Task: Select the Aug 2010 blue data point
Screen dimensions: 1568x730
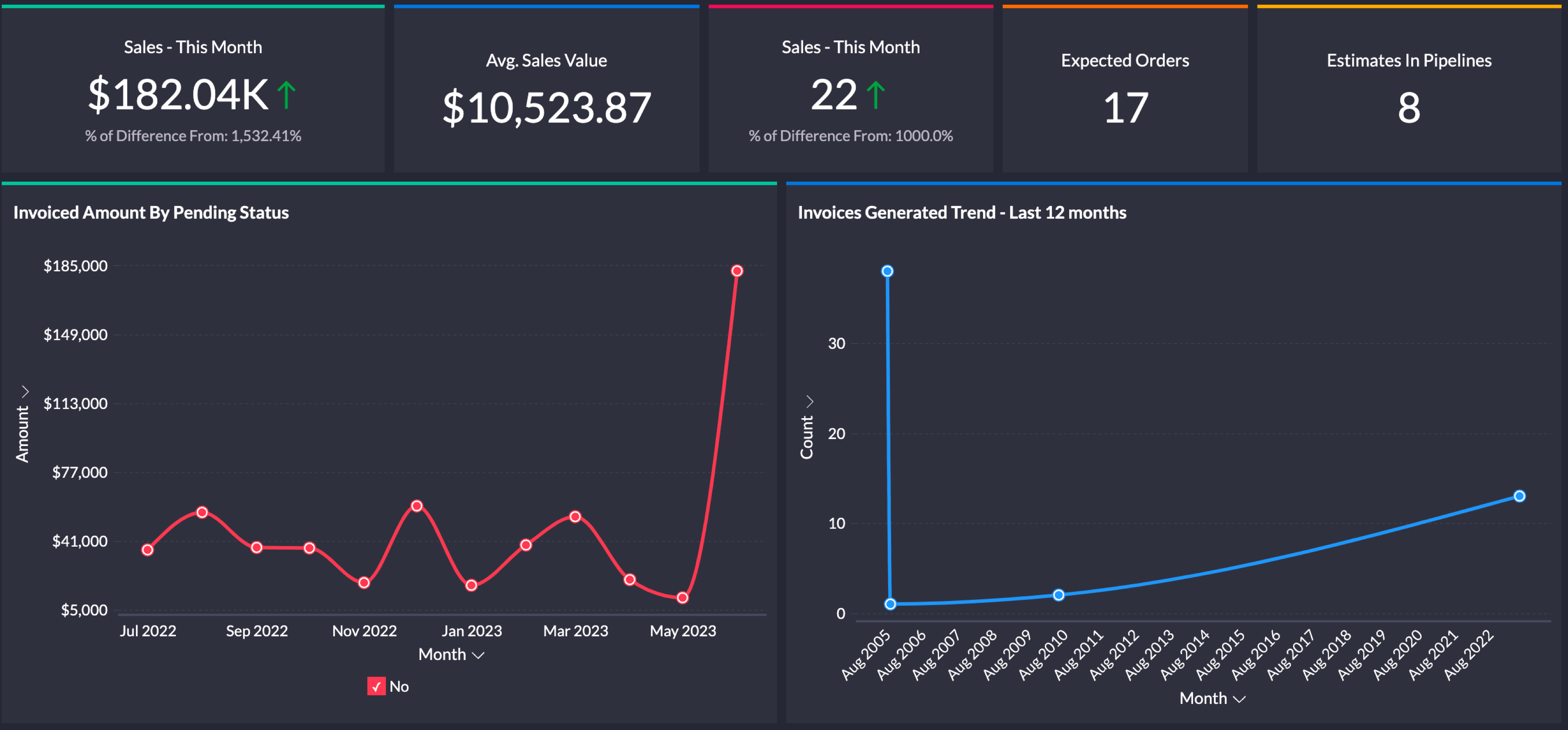Action: coord(1058,595)
